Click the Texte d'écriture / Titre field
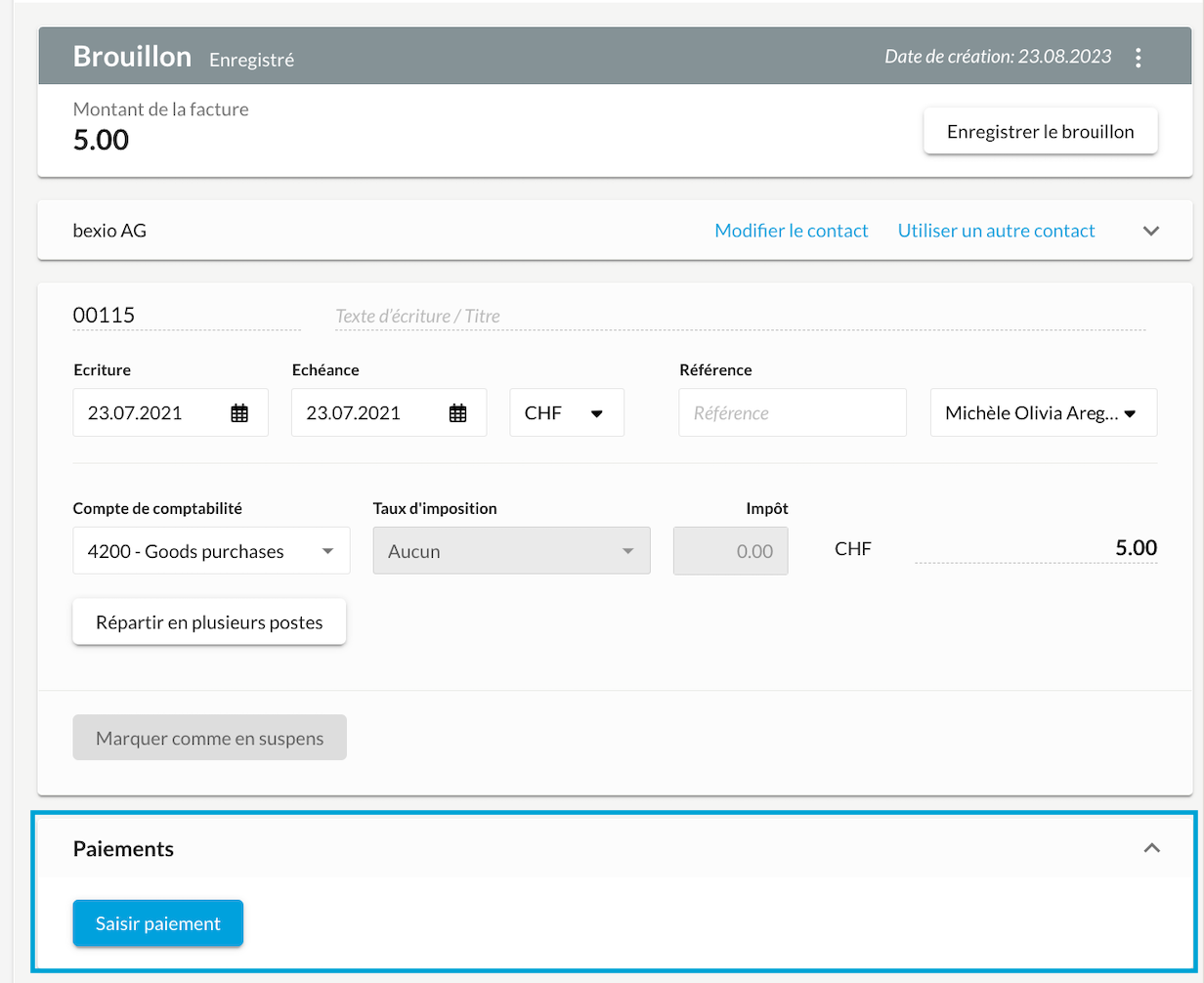Viewport: 1204px width, 983px height. pos(740,316)
